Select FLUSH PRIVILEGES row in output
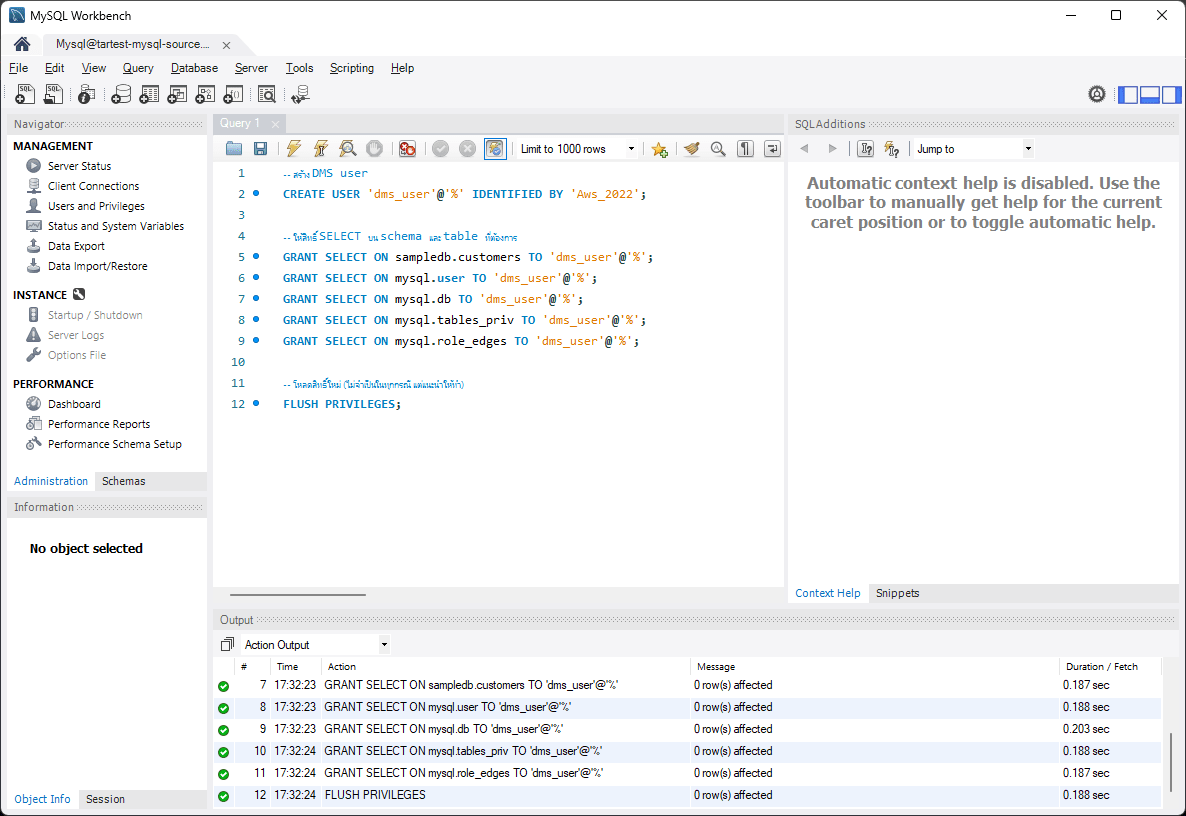 pos(687,795)
